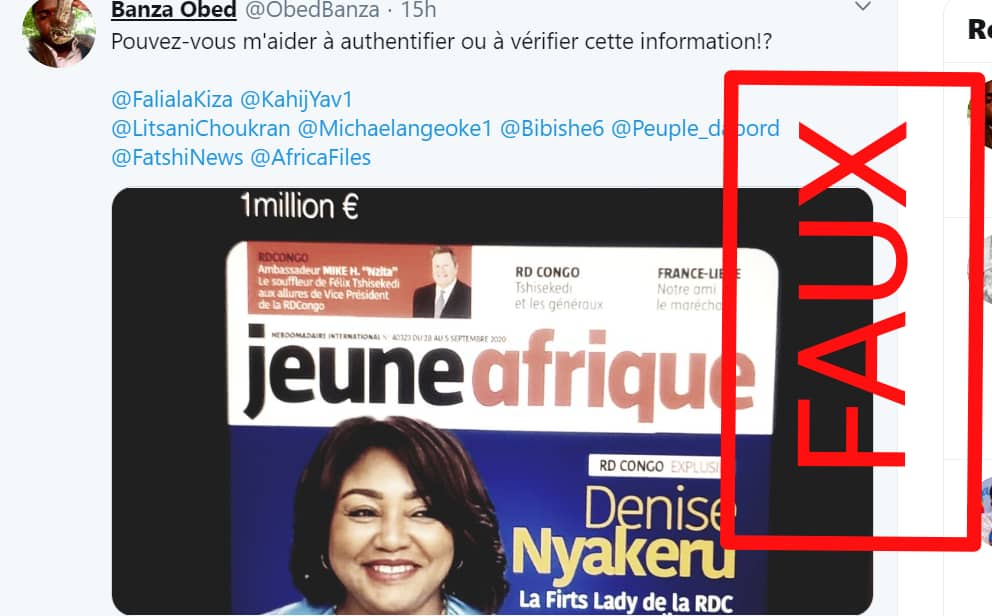Click the @Peuple_dabord mention
This screenshot has width=992, height=616.
click(x=695, y=128)
